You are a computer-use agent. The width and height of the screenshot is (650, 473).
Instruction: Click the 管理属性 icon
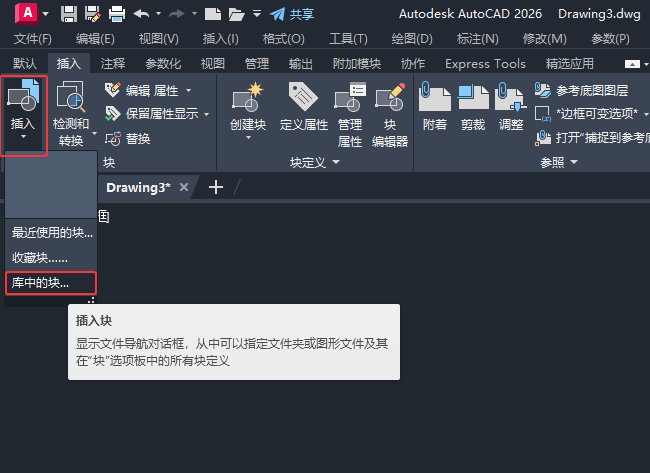(x=350, y=97)
